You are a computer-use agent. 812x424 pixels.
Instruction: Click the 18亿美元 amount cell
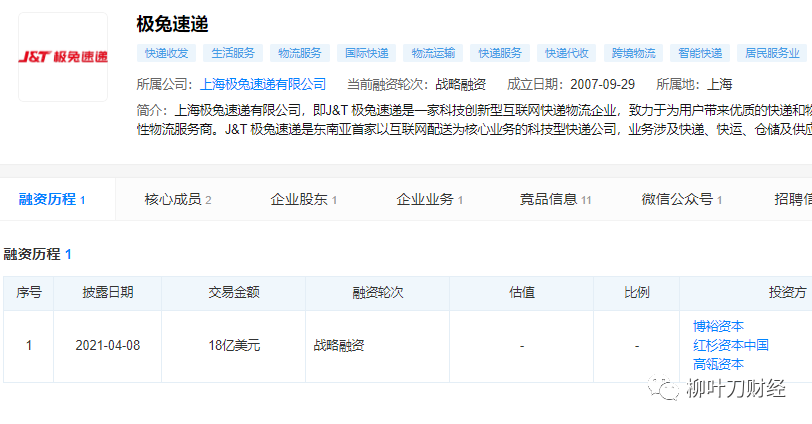pyautogui.click(x=234, y=345)
